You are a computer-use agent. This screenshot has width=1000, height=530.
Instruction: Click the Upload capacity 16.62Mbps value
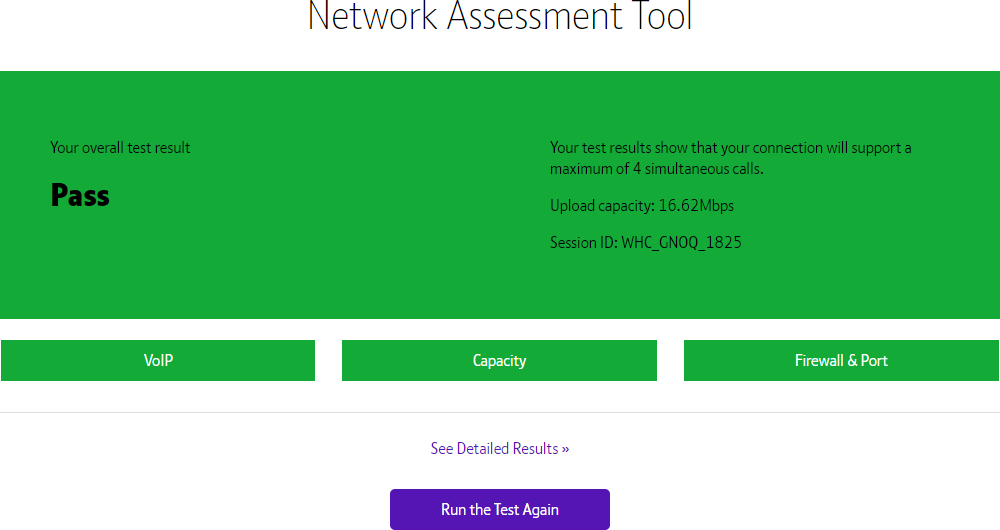point(642,205)
